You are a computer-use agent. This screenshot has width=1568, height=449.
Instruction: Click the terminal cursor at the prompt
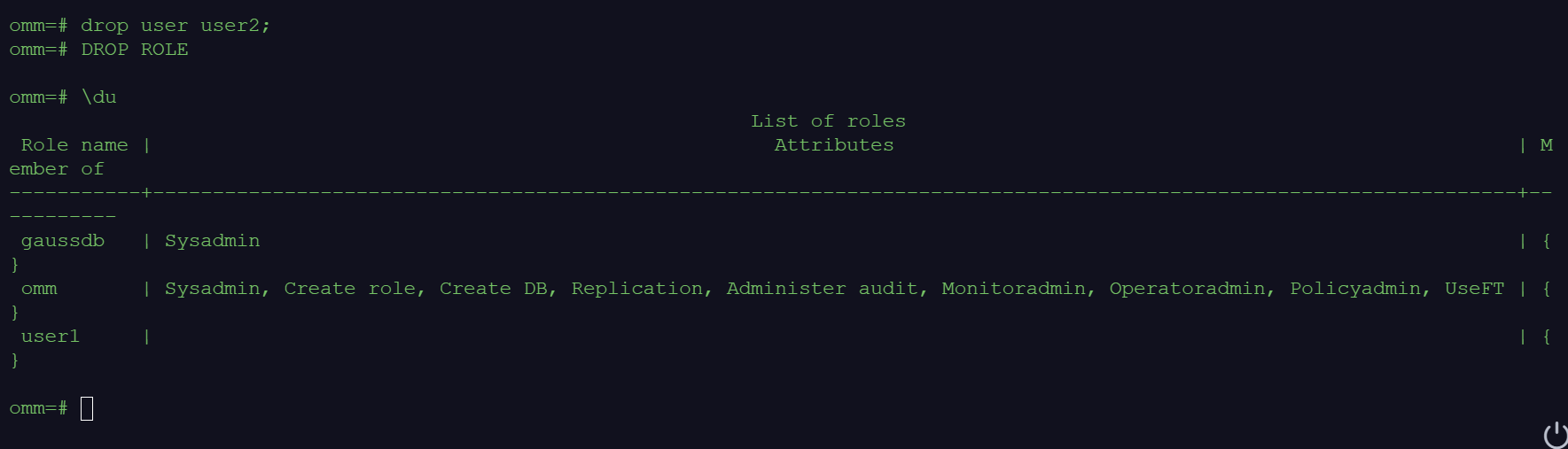point(87,408)
